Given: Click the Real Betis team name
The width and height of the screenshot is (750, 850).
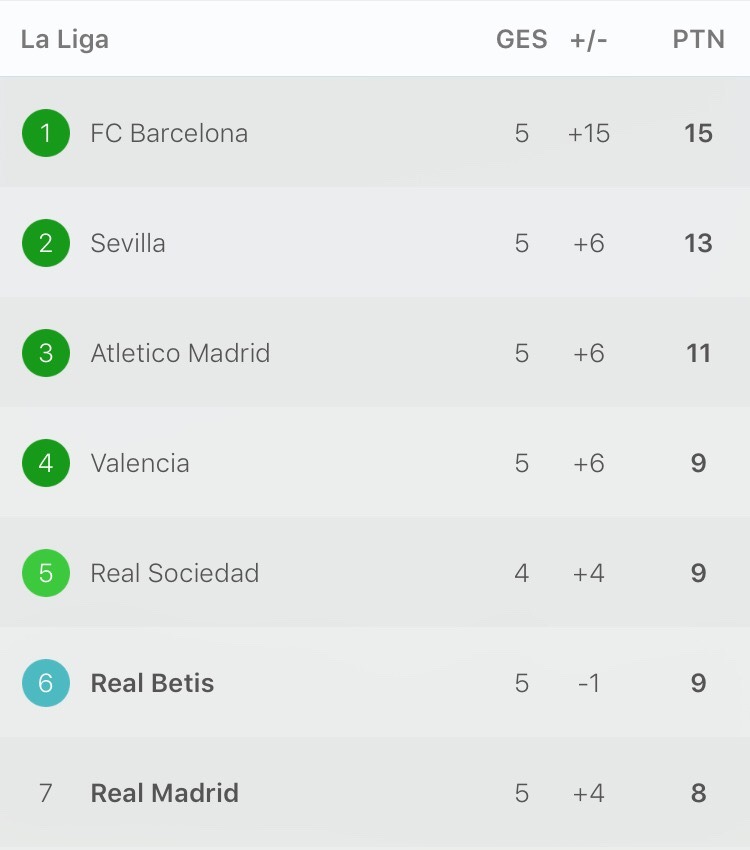Looking at the screenshot, I should point(152,683).
